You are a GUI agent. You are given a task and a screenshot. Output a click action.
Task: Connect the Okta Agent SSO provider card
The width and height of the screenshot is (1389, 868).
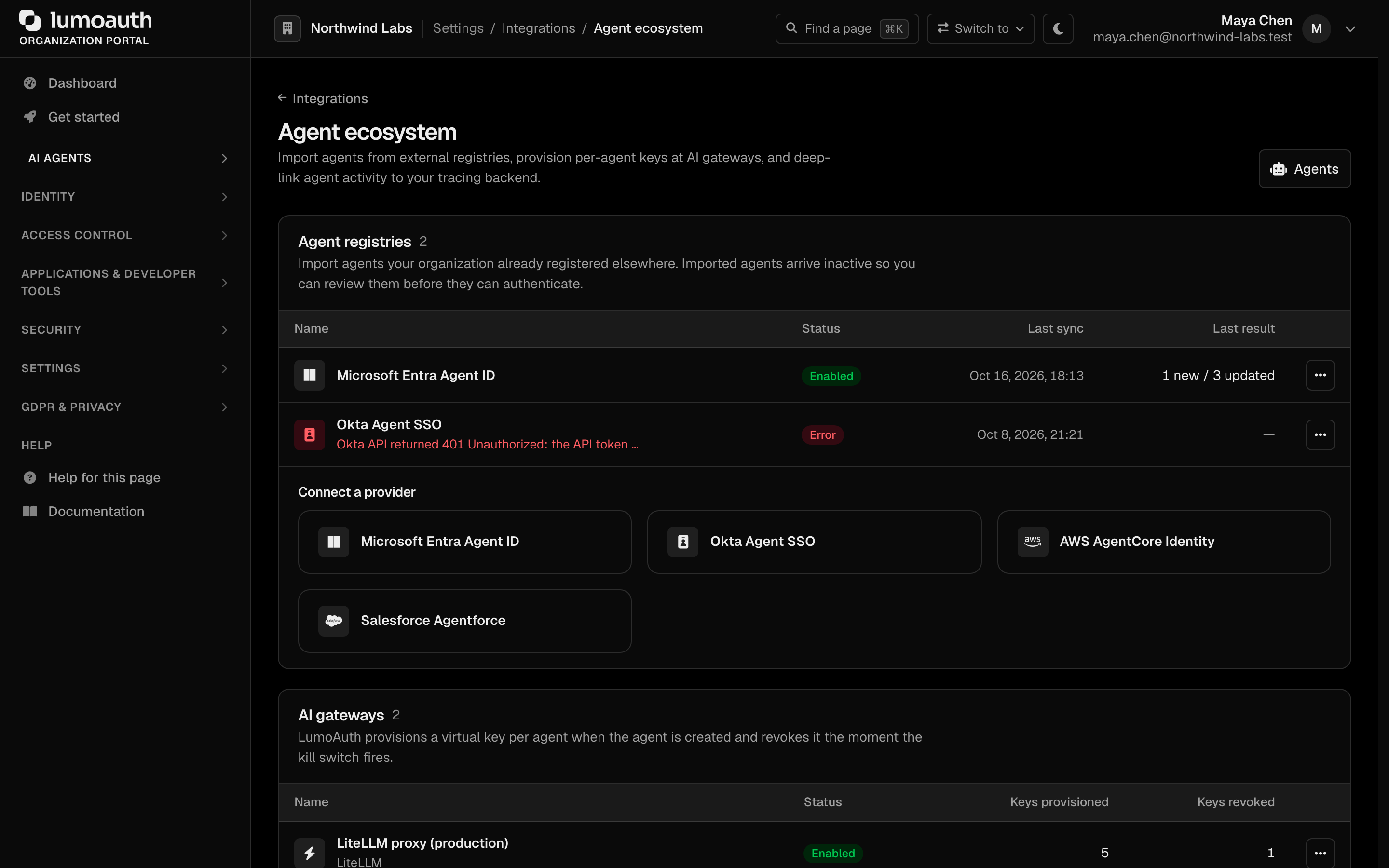814,542
